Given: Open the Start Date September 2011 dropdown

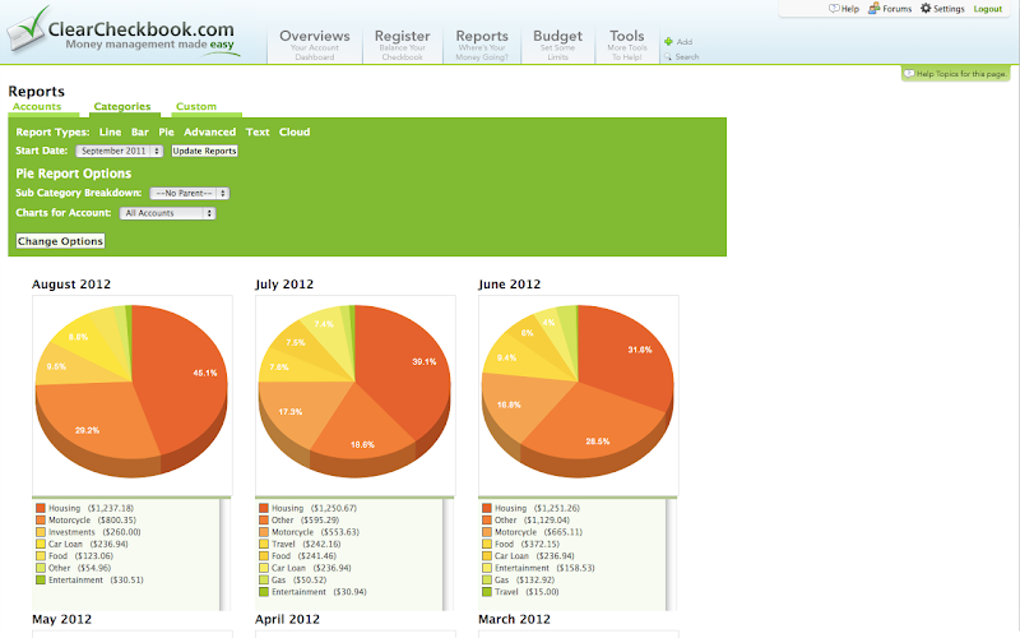Looking at the screenshot, I should tap(119, 151).
